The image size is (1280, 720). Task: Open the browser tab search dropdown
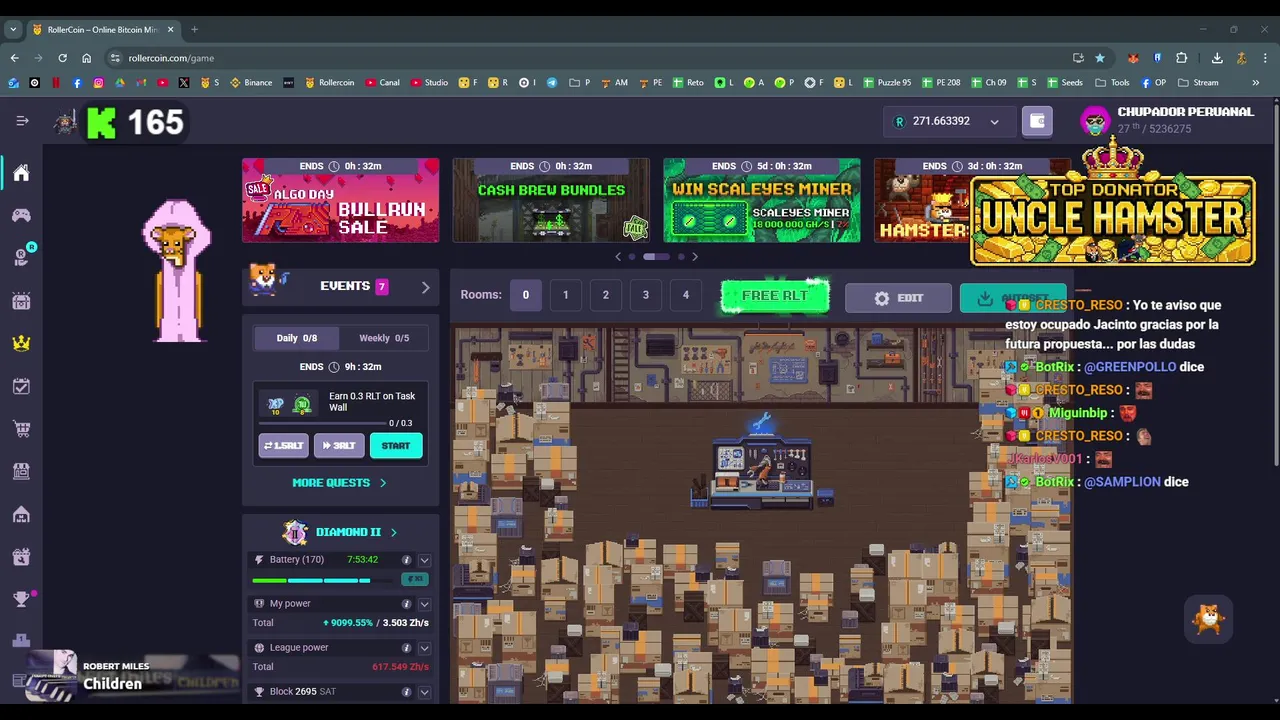(13, 29)
